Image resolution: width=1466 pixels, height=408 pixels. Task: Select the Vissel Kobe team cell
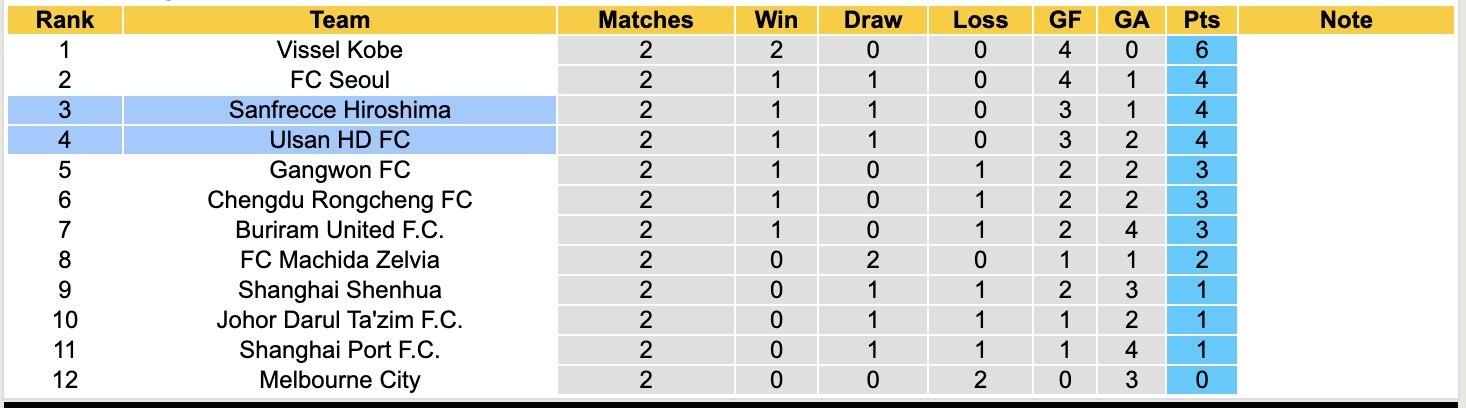coord(340,50)
